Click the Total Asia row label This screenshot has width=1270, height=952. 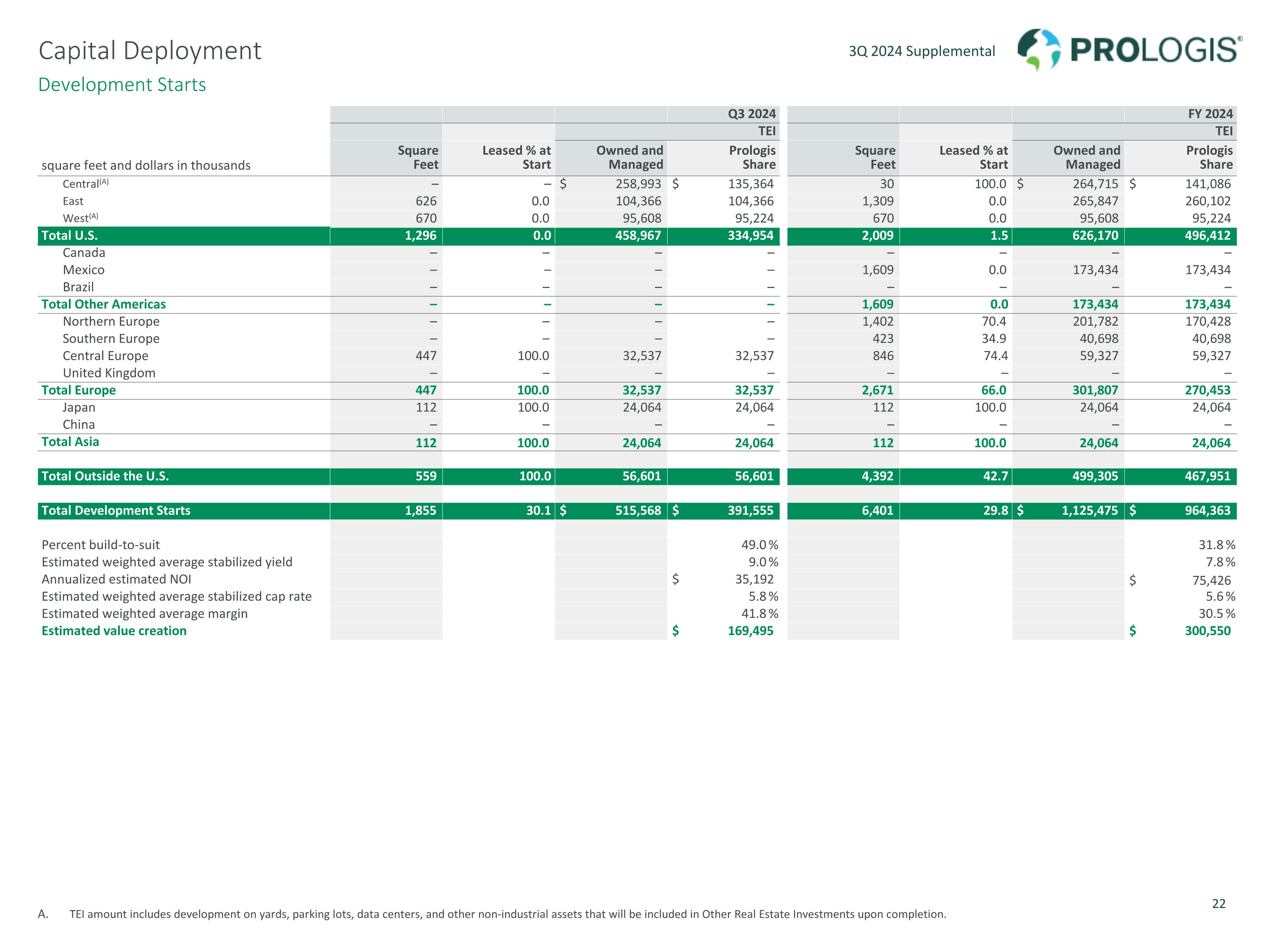[x=70, y=442]
